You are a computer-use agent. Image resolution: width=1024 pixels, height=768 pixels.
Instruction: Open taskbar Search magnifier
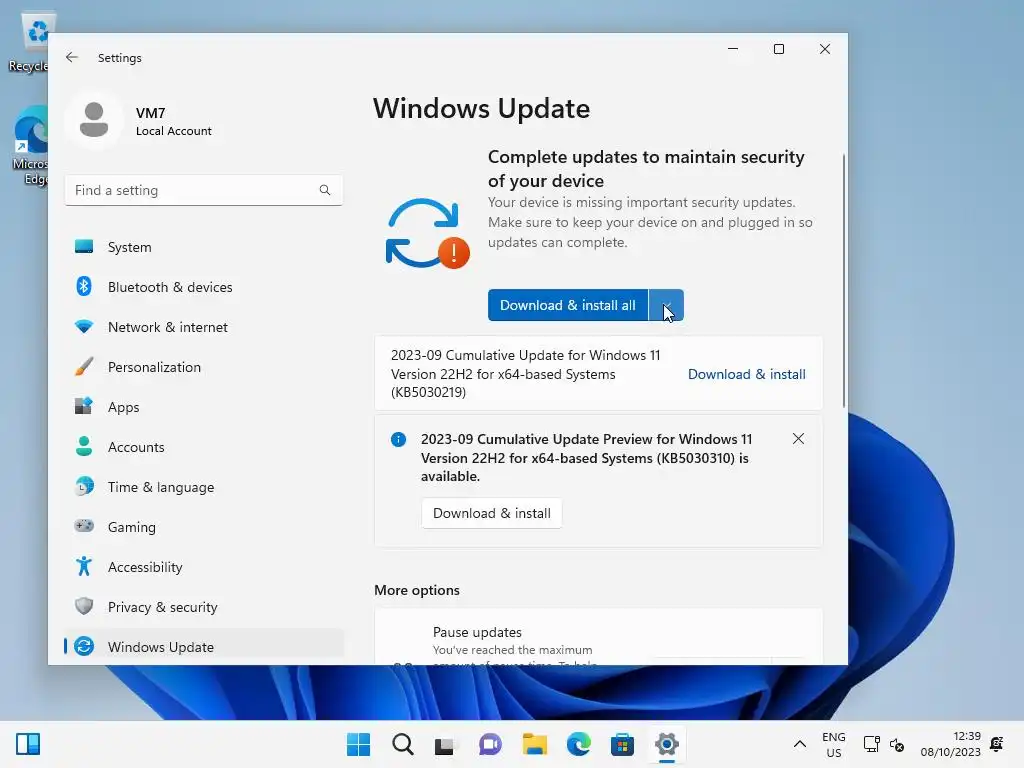[402, 744]
